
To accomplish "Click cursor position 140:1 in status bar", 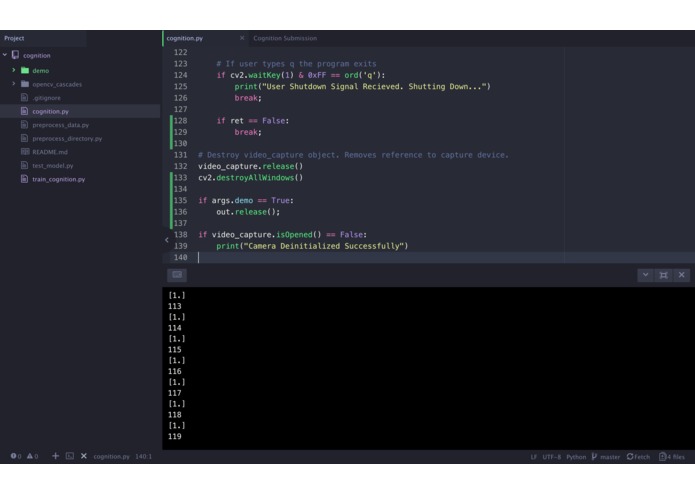I will 143,456.
